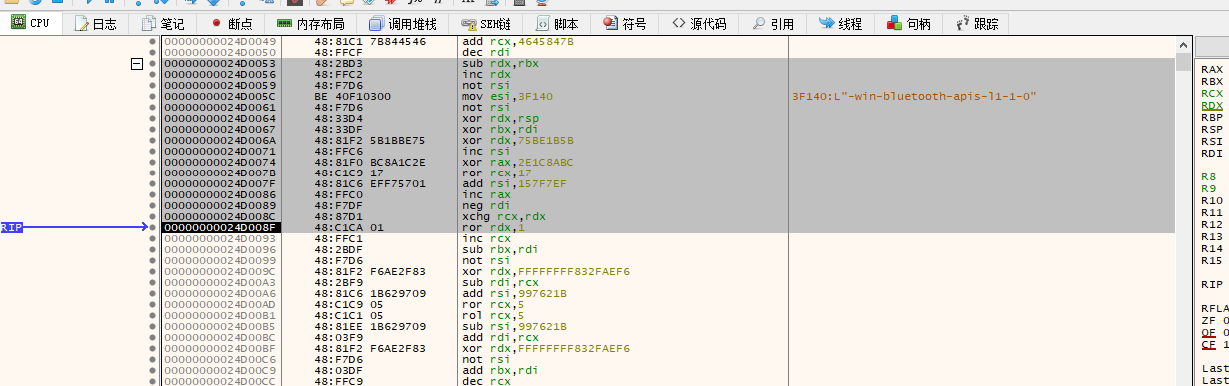Open the 日志 (Log) tab
The image size is (1229, 386).
point(95,23)
